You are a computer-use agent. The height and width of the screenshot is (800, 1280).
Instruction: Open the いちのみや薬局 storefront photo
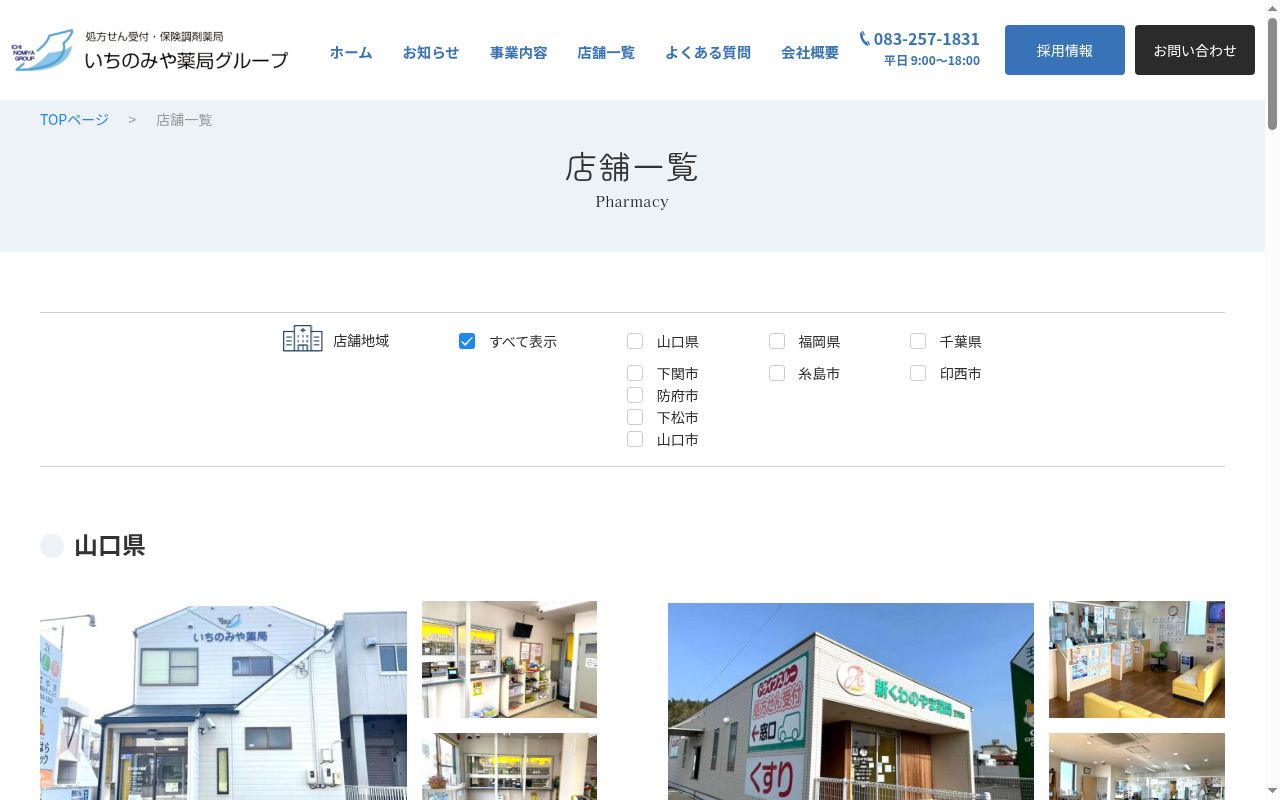pyautogui.click(x=223, y=701)
